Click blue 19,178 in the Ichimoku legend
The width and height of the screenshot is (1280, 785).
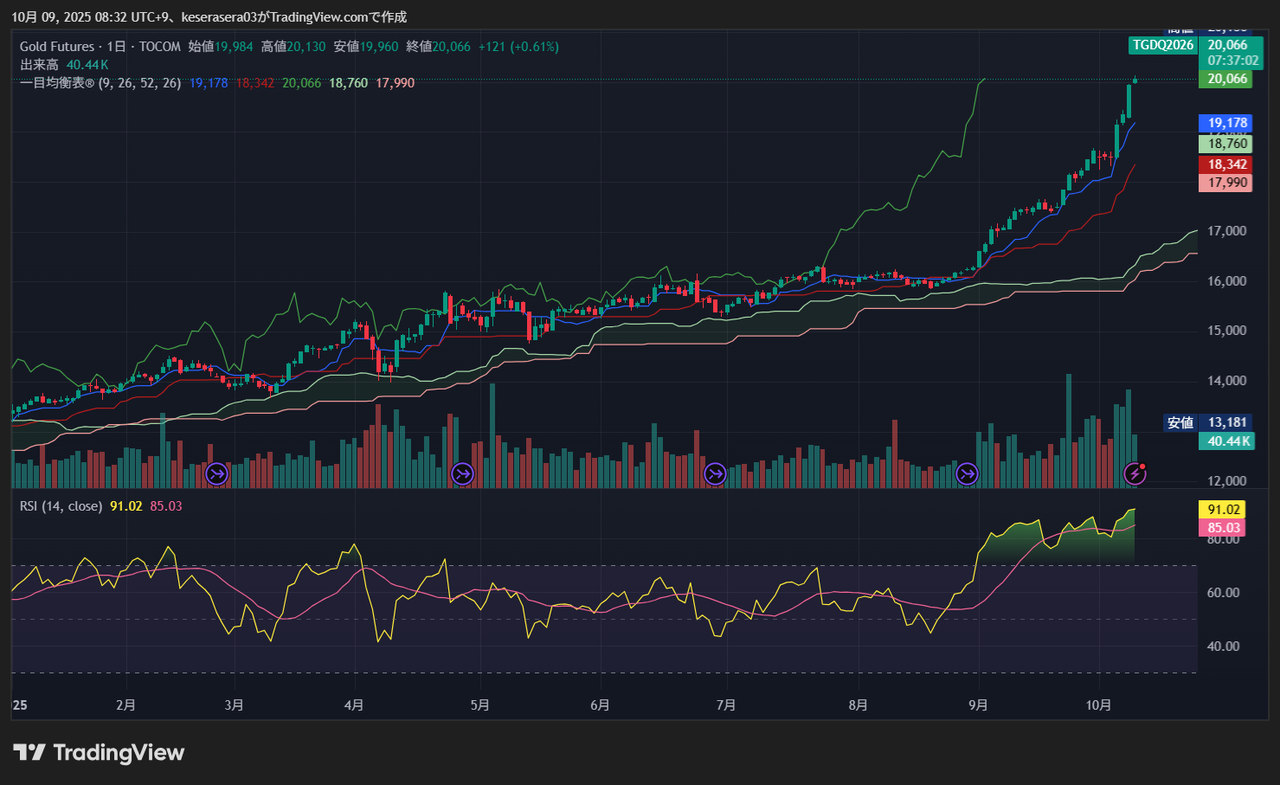208,83
